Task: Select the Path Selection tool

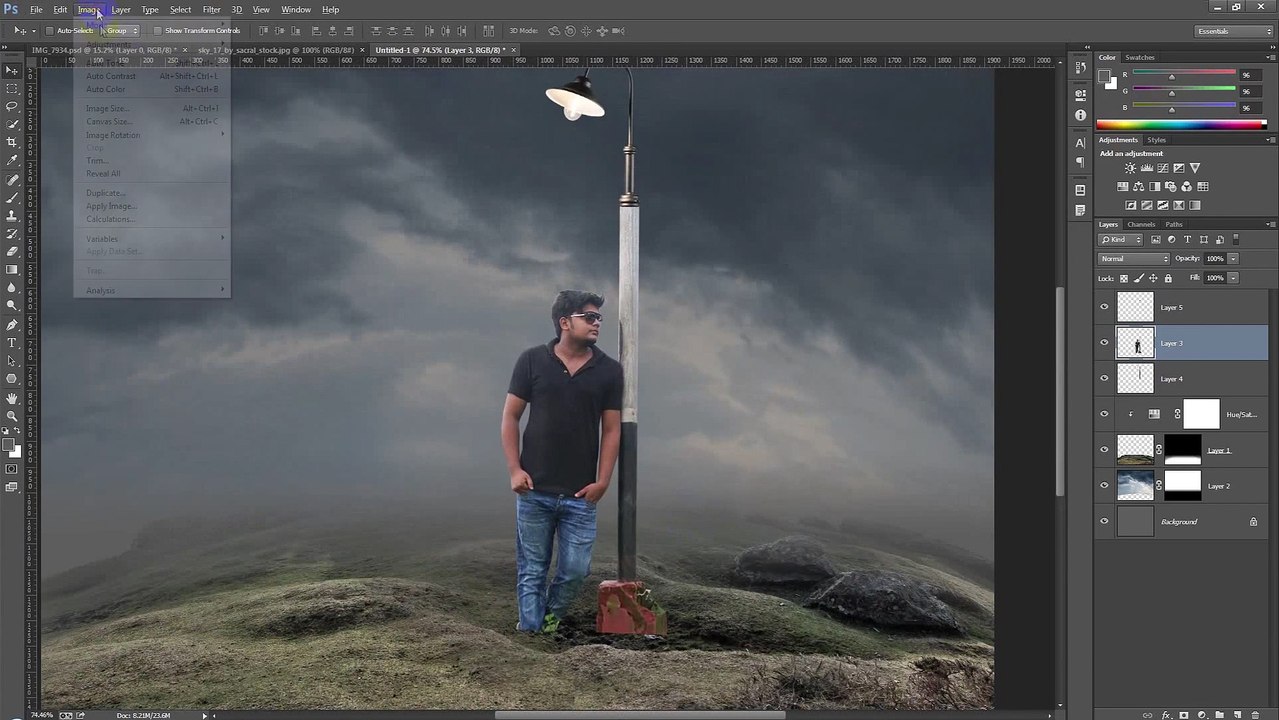Action: [x=12, y=361]
